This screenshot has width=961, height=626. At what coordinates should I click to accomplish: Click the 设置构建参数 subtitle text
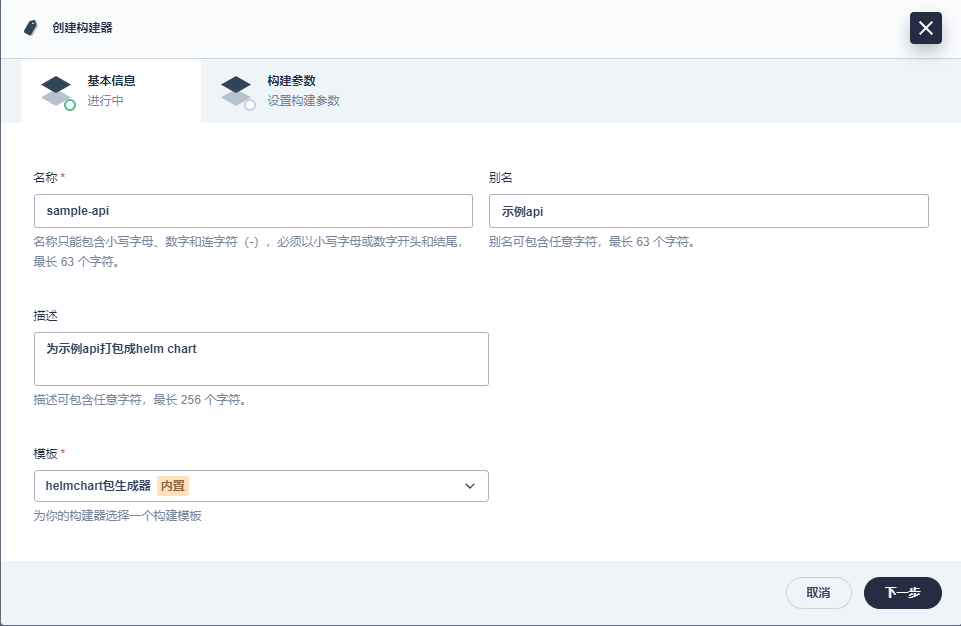(x=303, y=101)
